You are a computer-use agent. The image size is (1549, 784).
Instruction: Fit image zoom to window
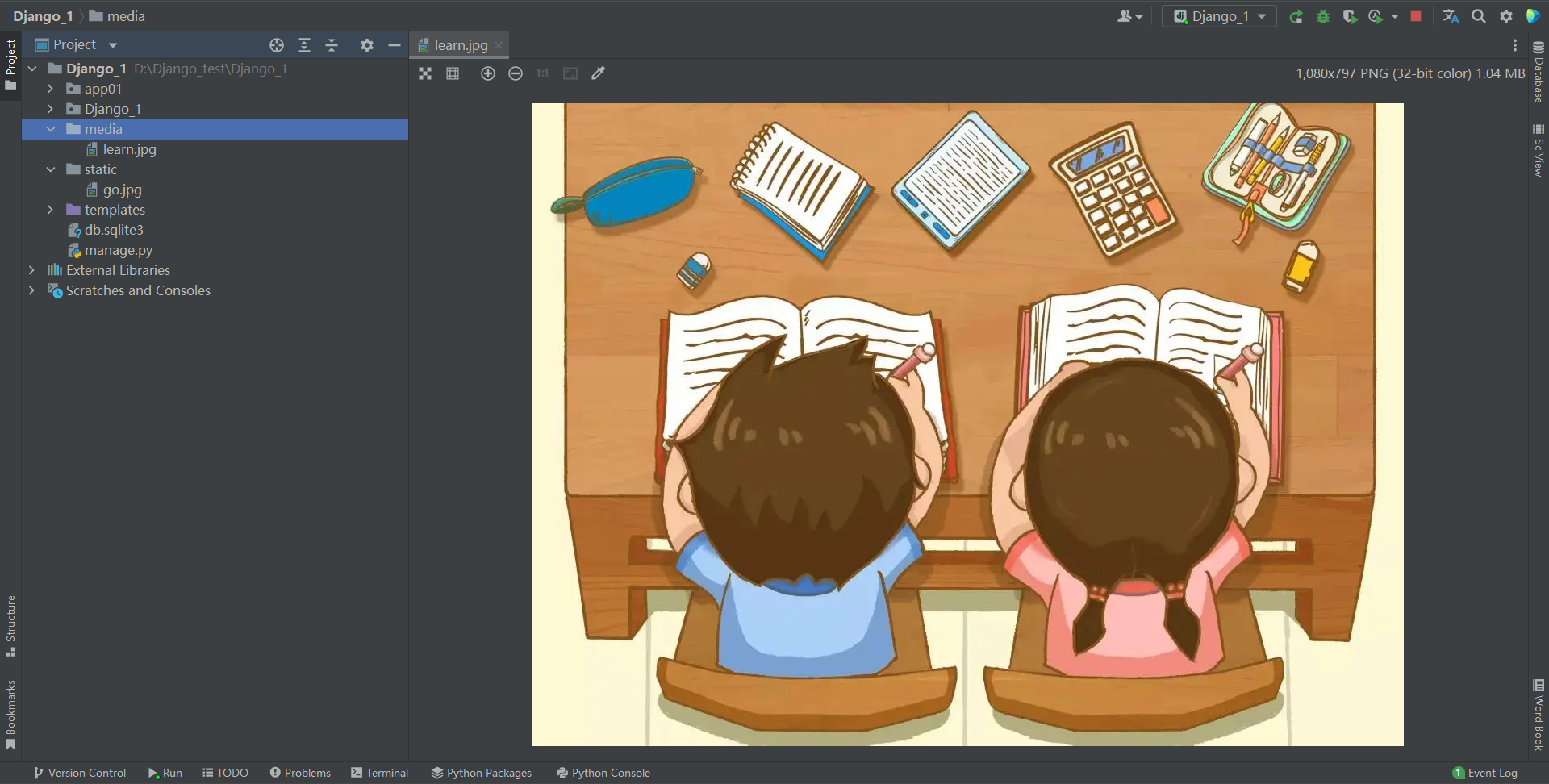(570, 73)
